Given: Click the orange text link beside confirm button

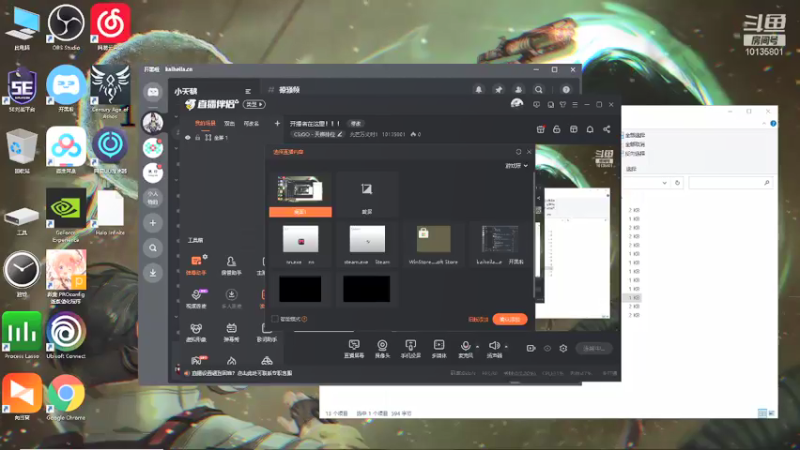Looking at the screenshot, I should point(478,319).
